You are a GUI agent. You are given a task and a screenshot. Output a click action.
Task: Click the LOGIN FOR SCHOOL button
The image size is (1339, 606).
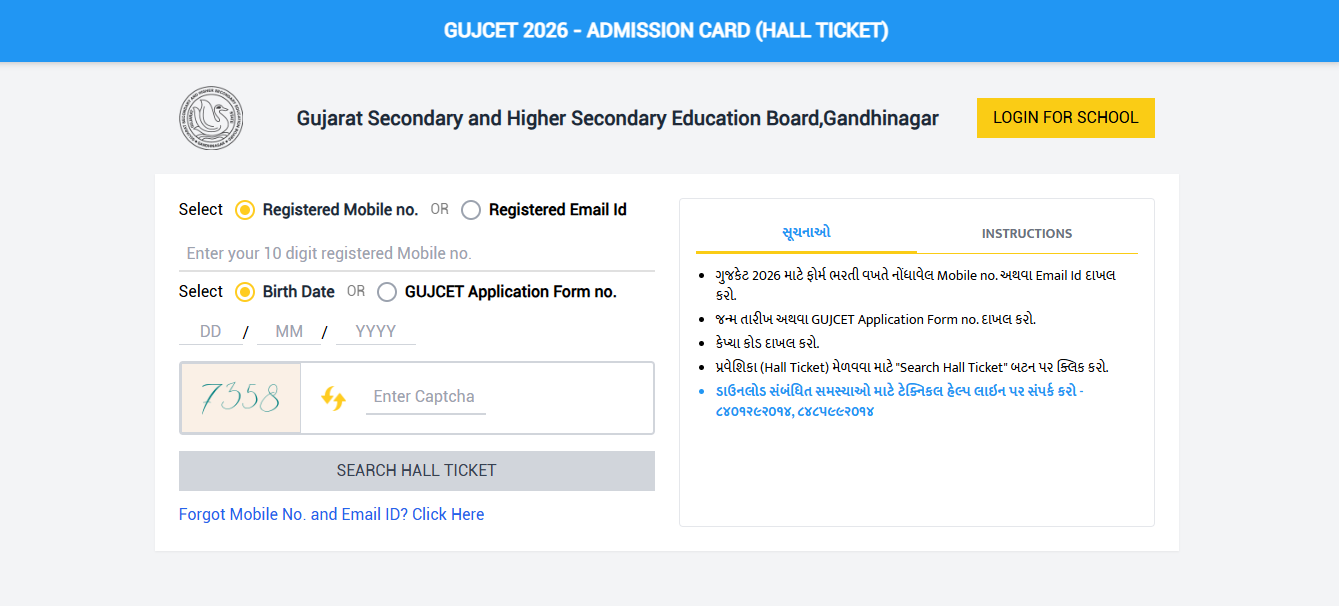[x=1065, y=117]
